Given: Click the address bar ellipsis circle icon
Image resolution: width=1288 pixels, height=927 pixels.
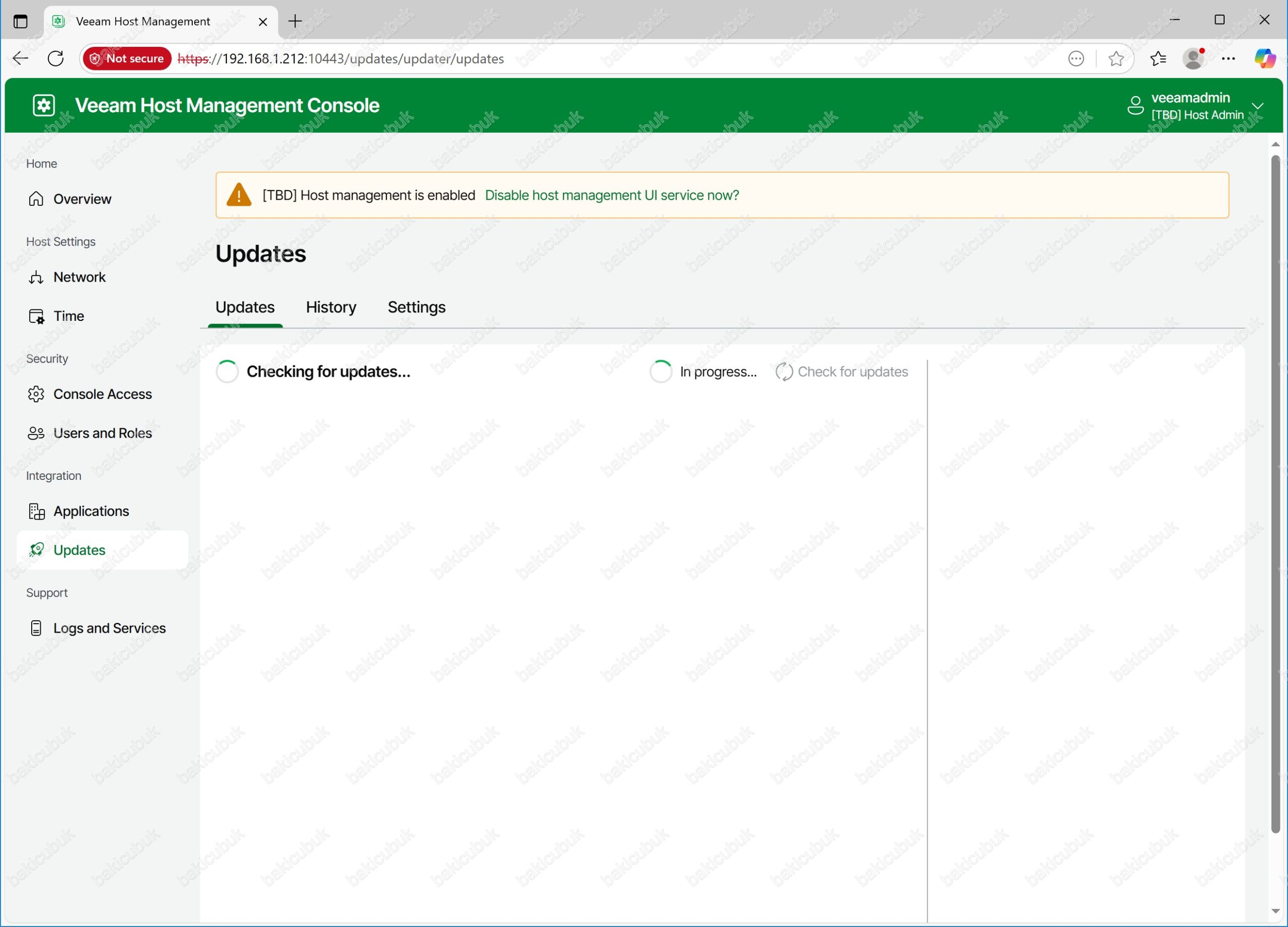Looking at the screenshot, I should (x=1076, y=58).
